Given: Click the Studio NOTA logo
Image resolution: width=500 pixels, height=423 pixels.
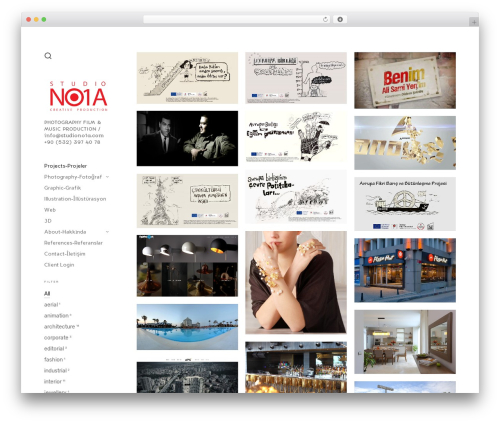Looking at the screenshot, I should (78, 96).
